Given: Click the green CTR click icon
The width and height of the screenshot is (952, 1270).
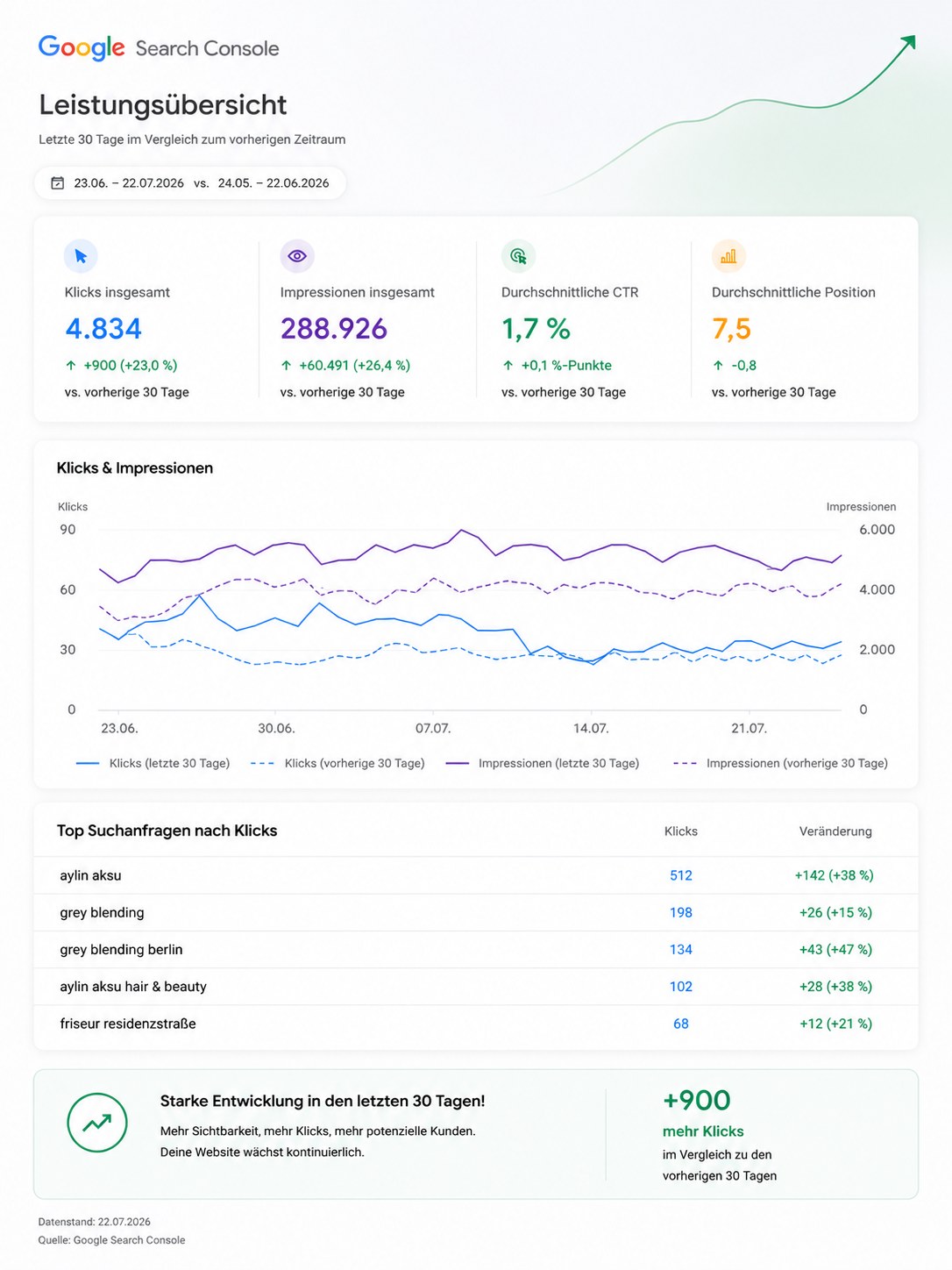Looking at the screenshot, I should (518, 256).
